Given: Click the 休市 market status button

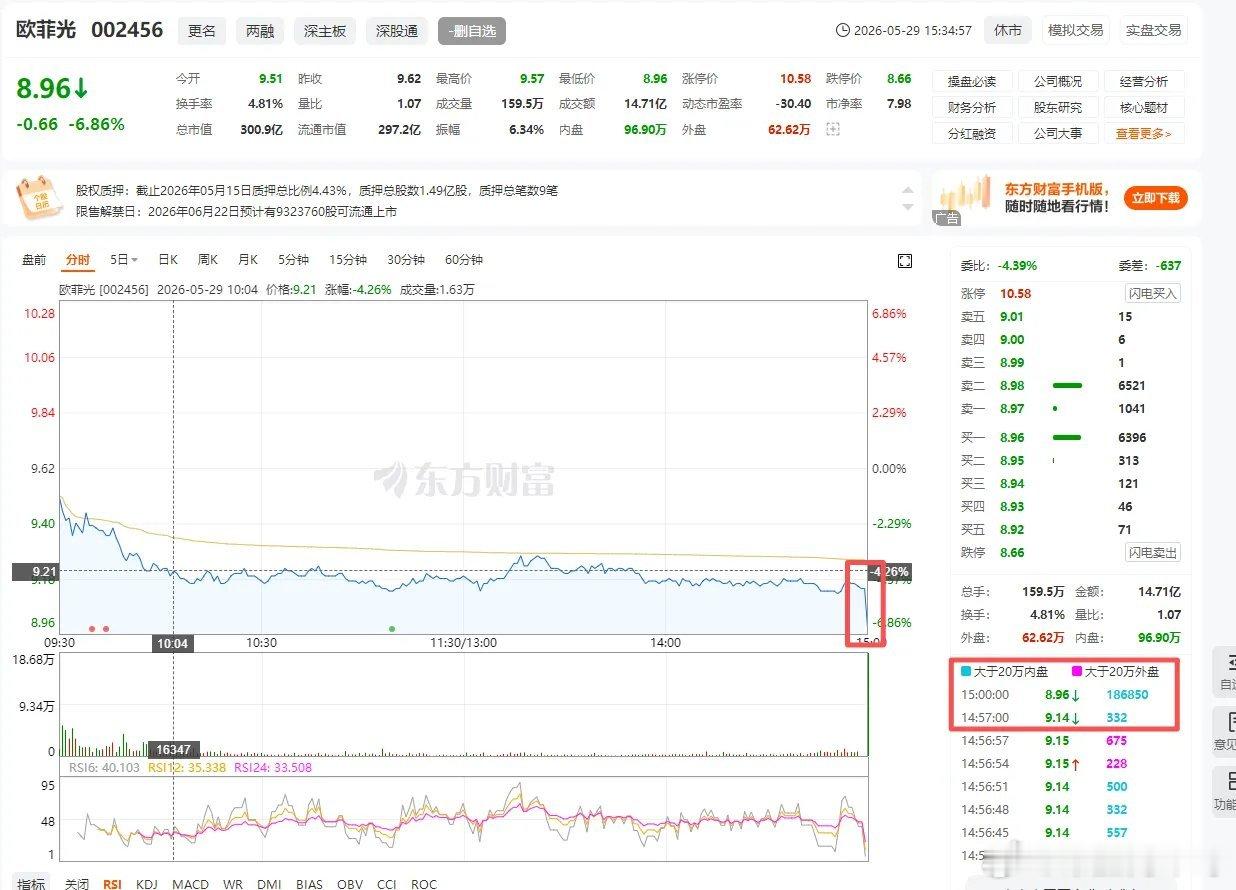Looking at the screenshot, I should pos(1008,30).
